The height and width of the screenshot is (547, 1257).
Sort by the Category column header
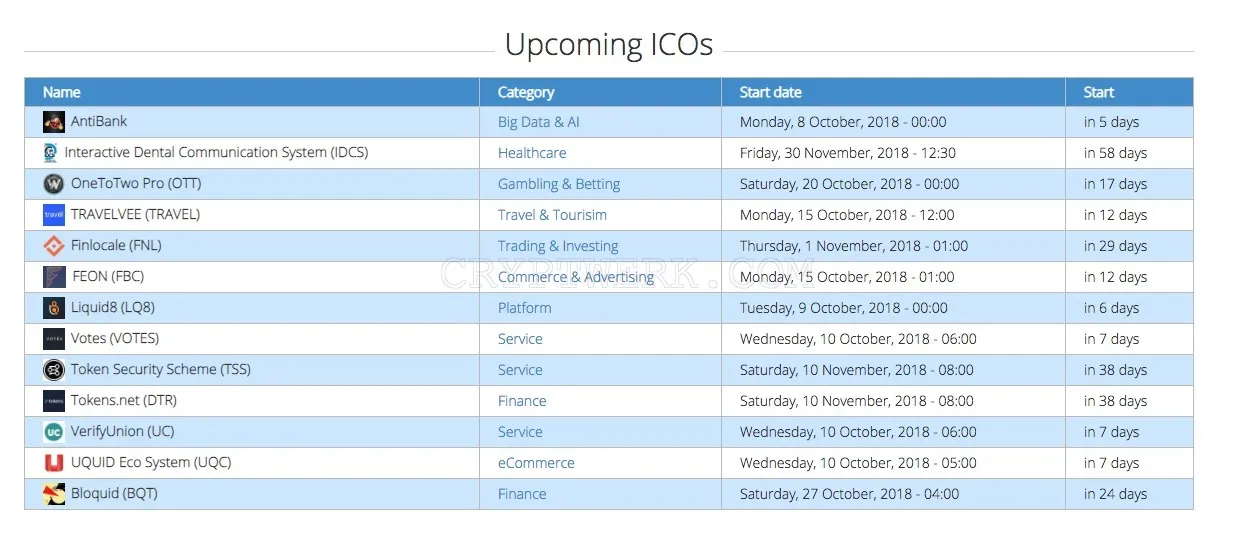(526, 92)
